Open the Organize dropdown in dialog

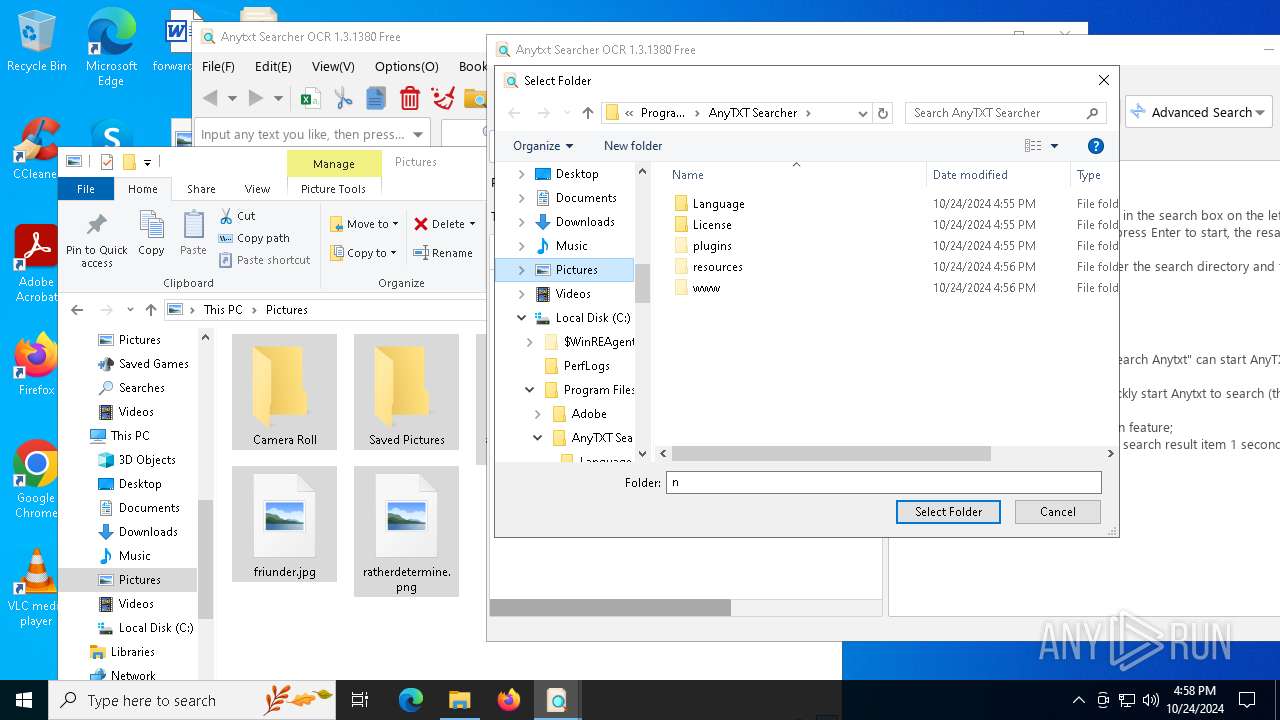[x=543, y=146]
